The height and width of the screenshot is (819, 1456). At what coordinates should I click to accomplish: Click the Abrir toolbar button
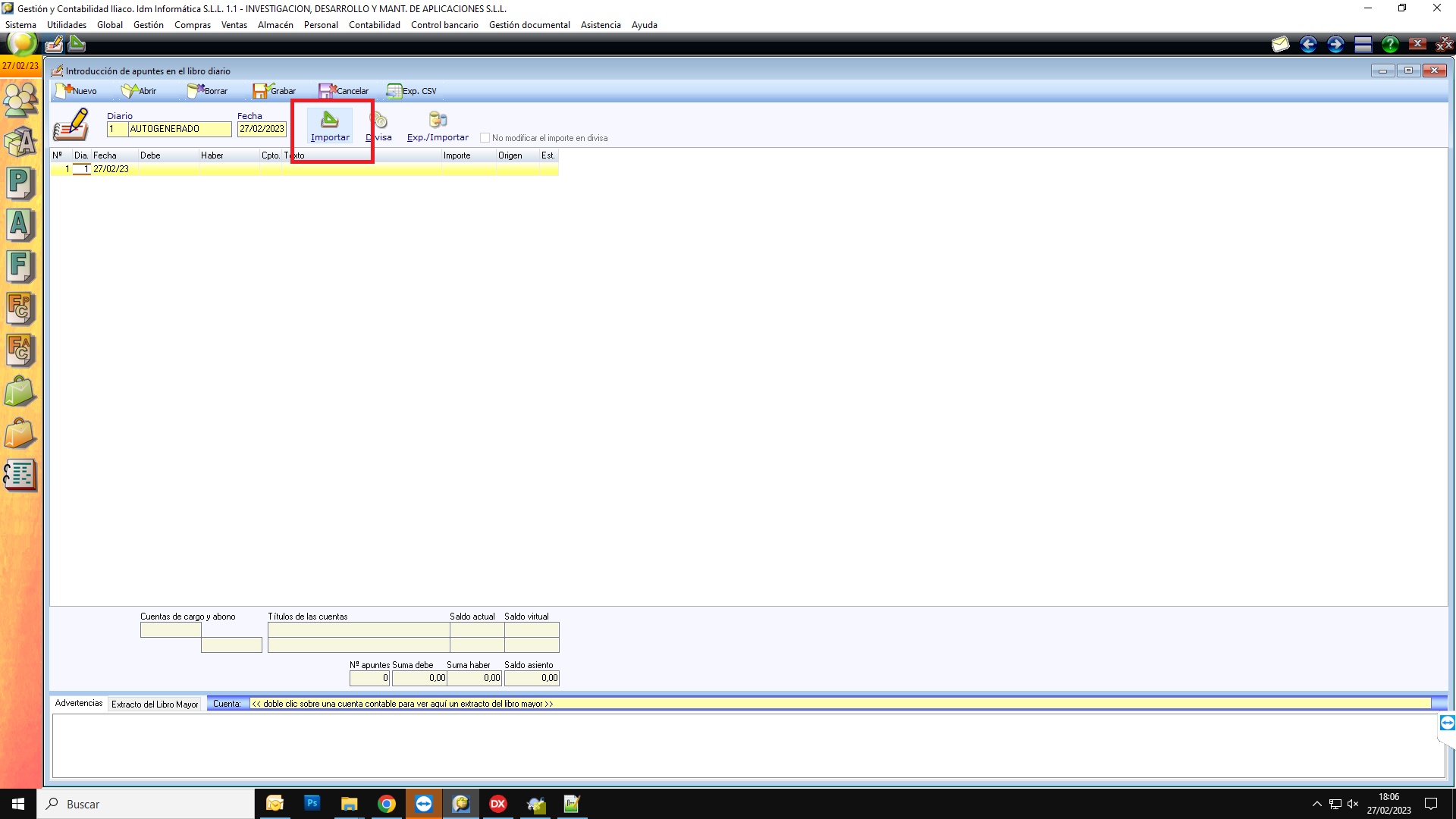point(139,91)
